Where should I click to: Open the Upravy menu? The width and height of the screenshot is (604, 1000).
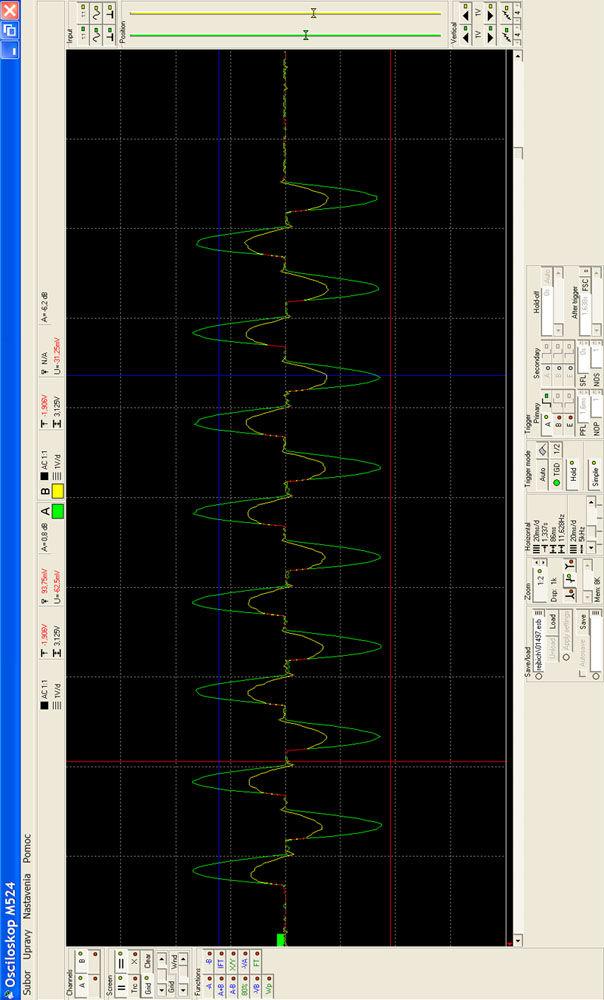(27, 943)
